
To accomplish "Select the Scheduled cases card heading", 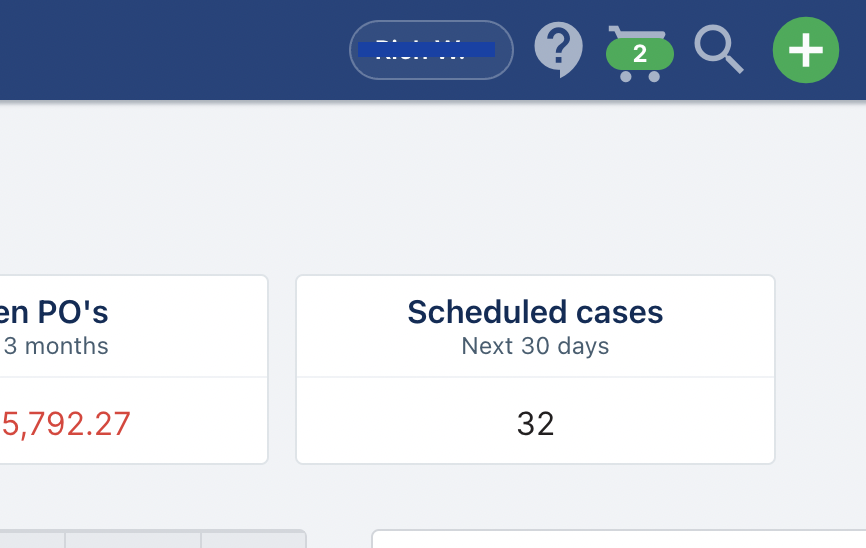I will coord(535,312).
